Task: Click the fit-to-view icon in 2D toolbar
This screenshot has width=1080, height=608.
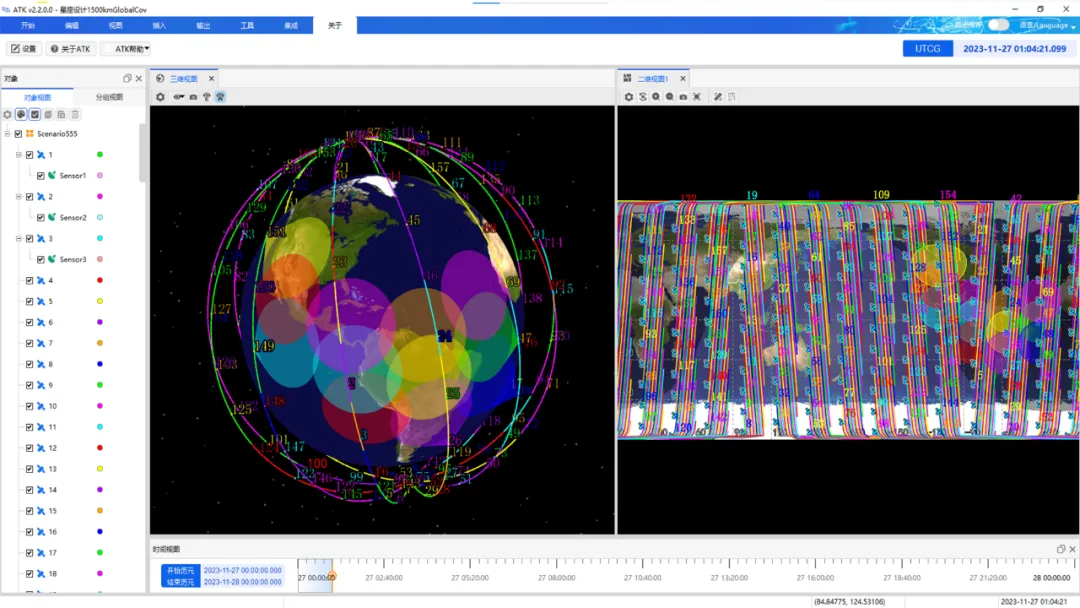Action: (x=697, y=97)
